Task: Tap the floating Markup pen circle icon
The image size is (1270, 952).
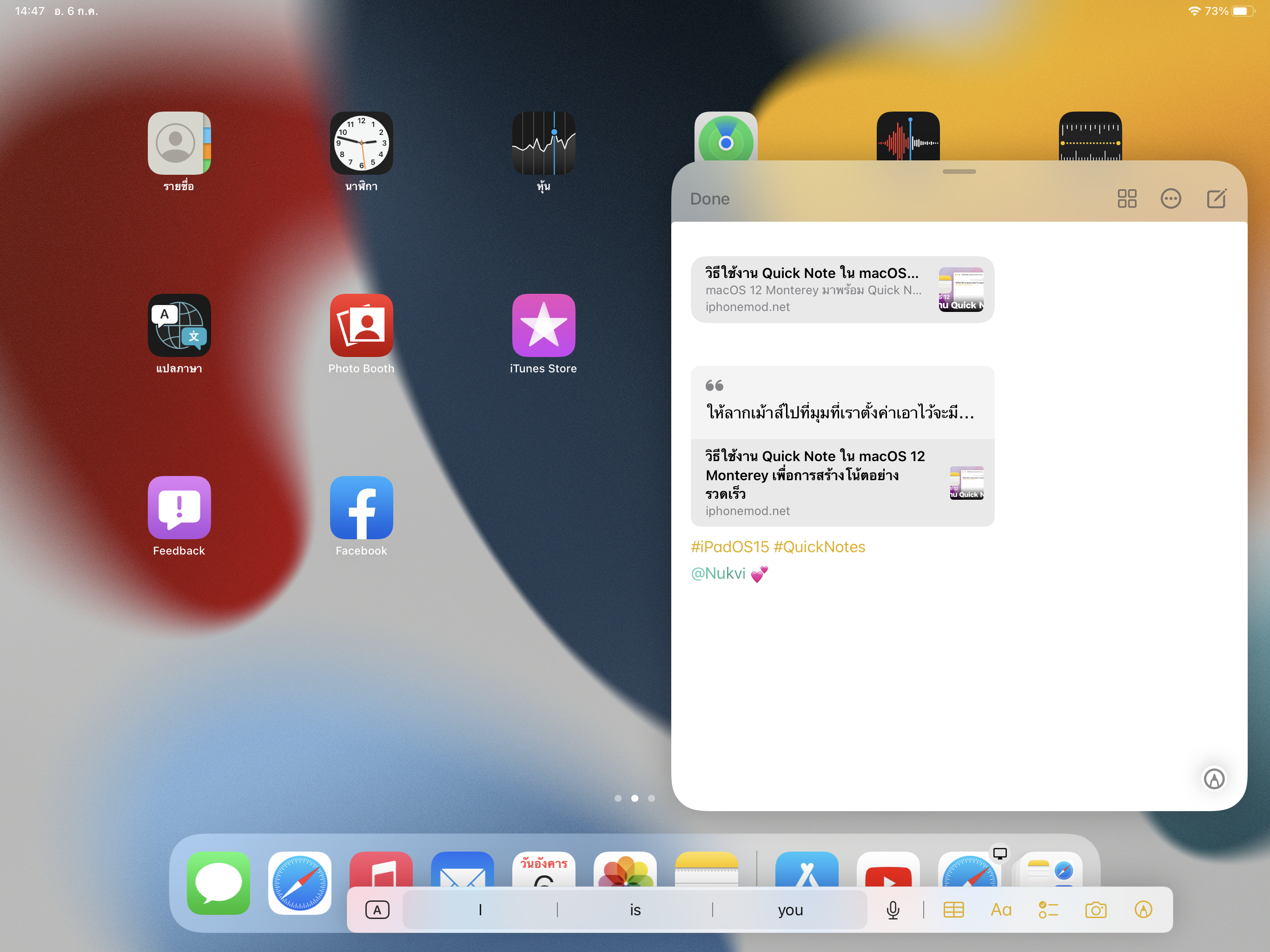Action: tap(1214, 779)
